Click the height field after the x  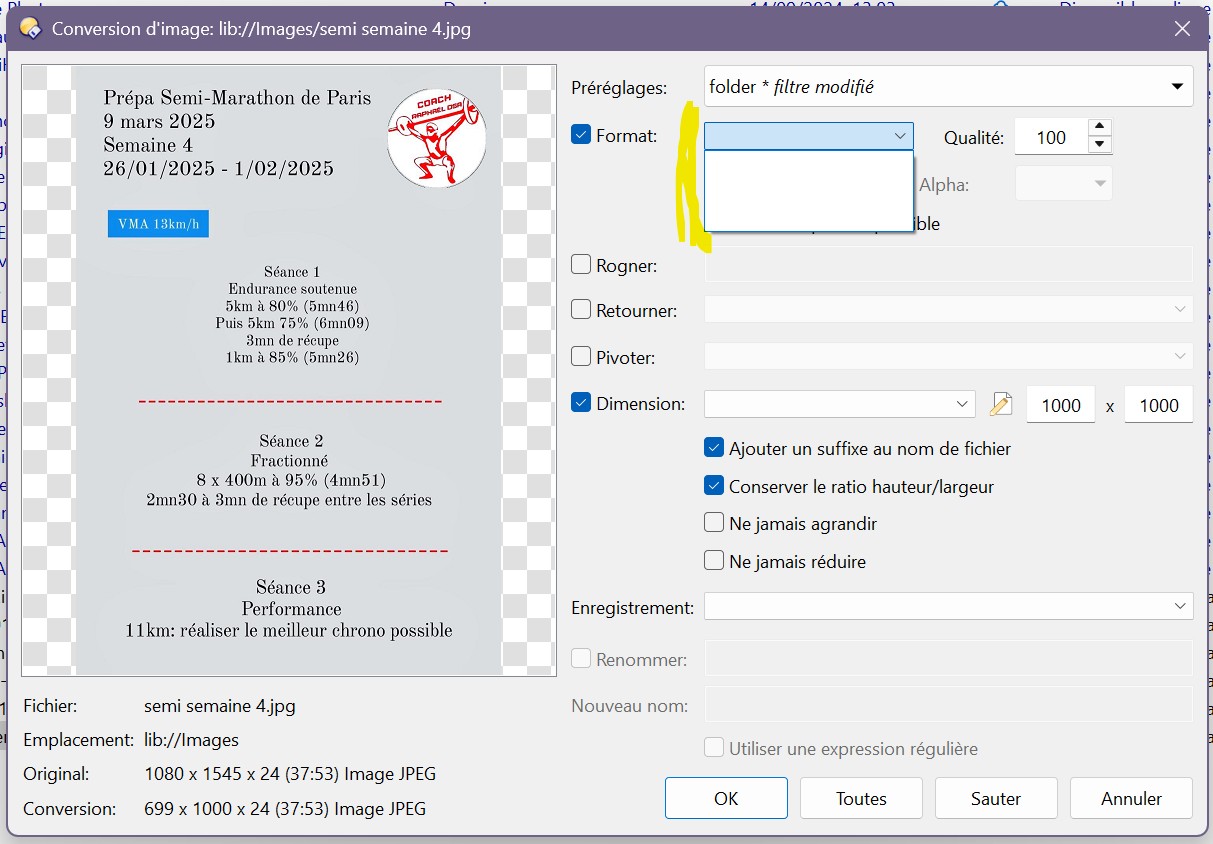[1159, 405]
